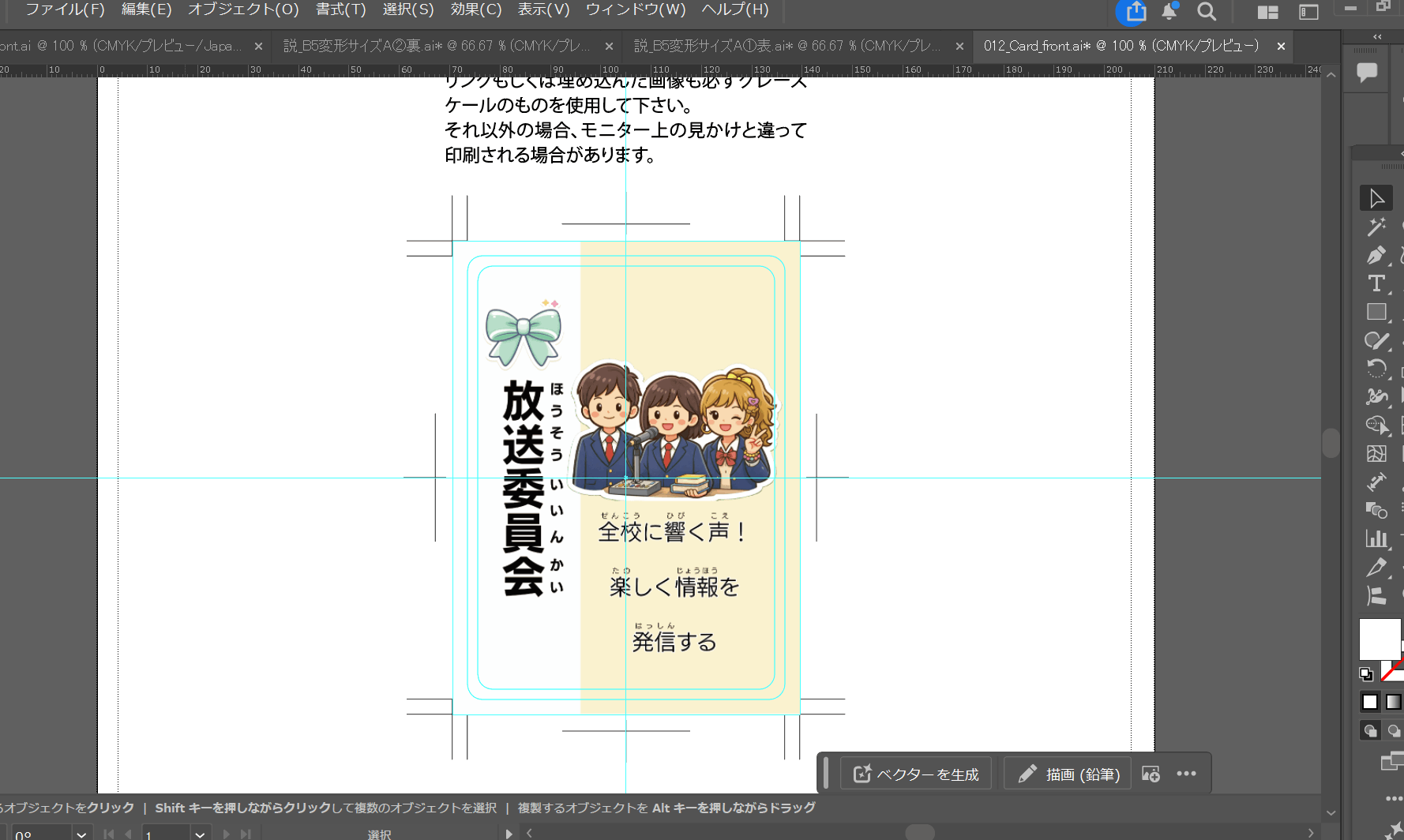1404x840 pixels.
Task: Open the arrange documents layout menu
Action: 1267,12
